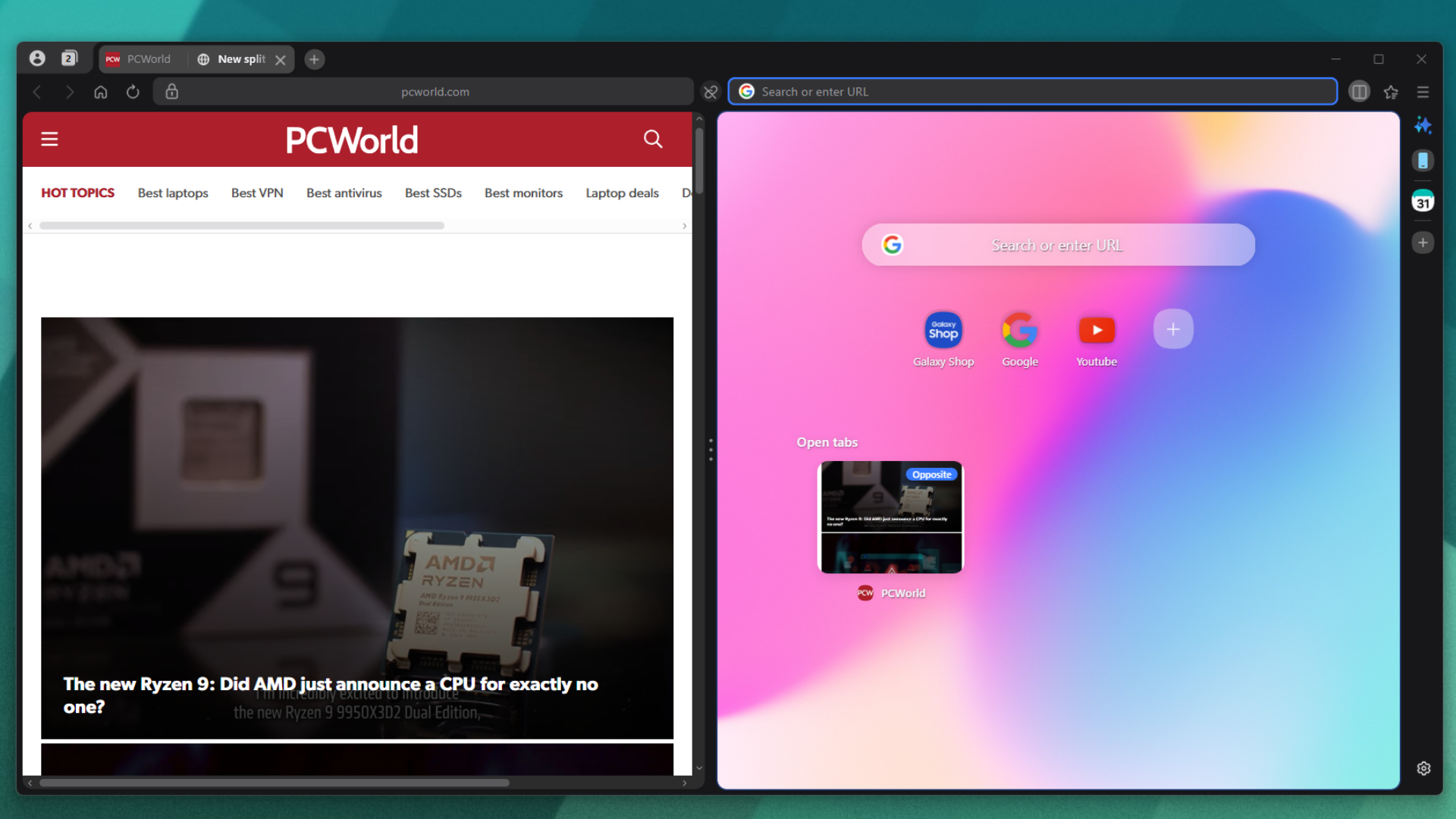Add a new sidebar panel with the plus icon
1456x819 pixels.
click(x=1424, y=242)
